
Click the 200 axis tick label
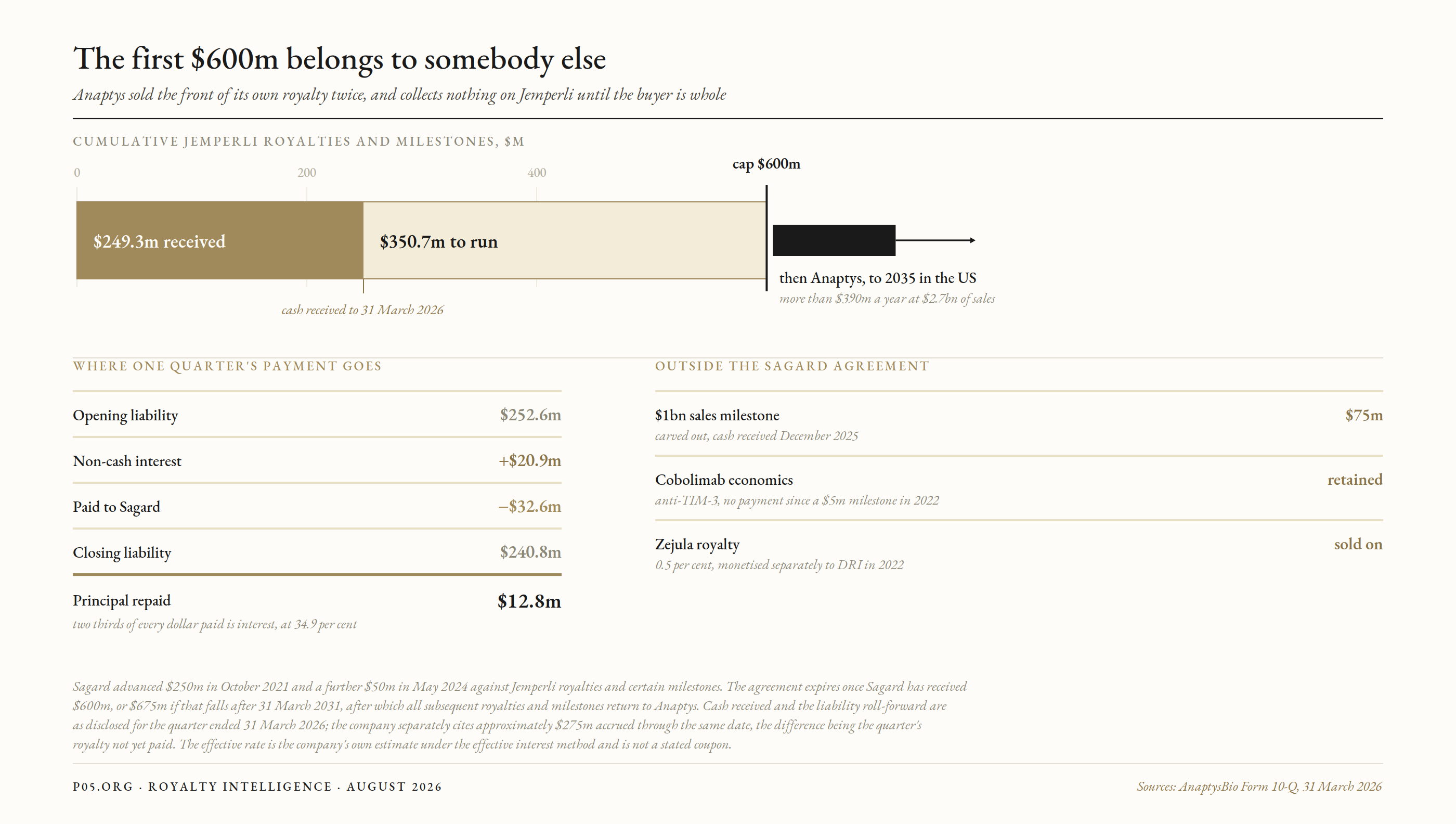pos(307,173)
